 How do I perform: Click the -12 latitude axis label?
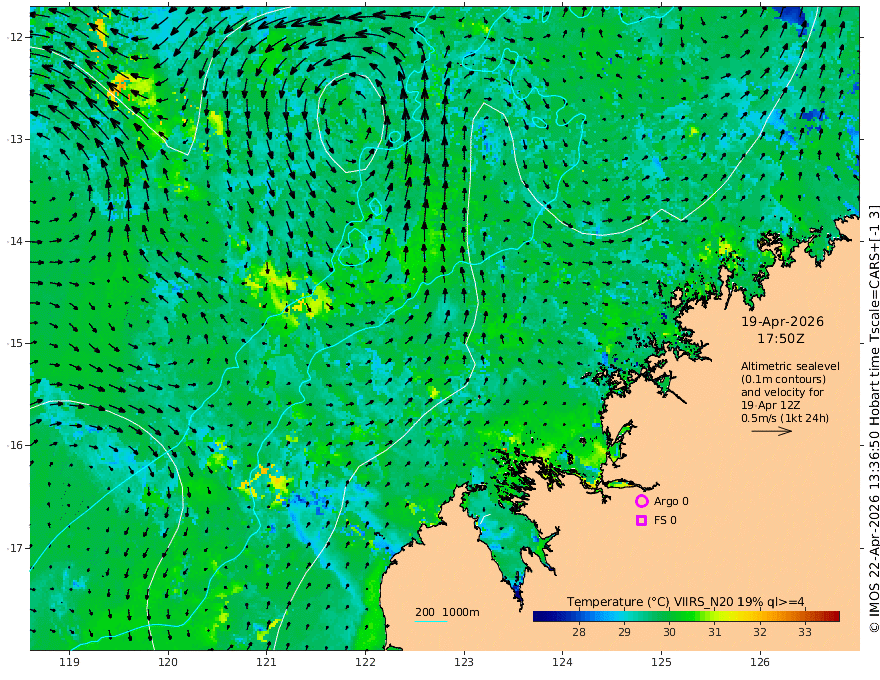pos(14,37)
